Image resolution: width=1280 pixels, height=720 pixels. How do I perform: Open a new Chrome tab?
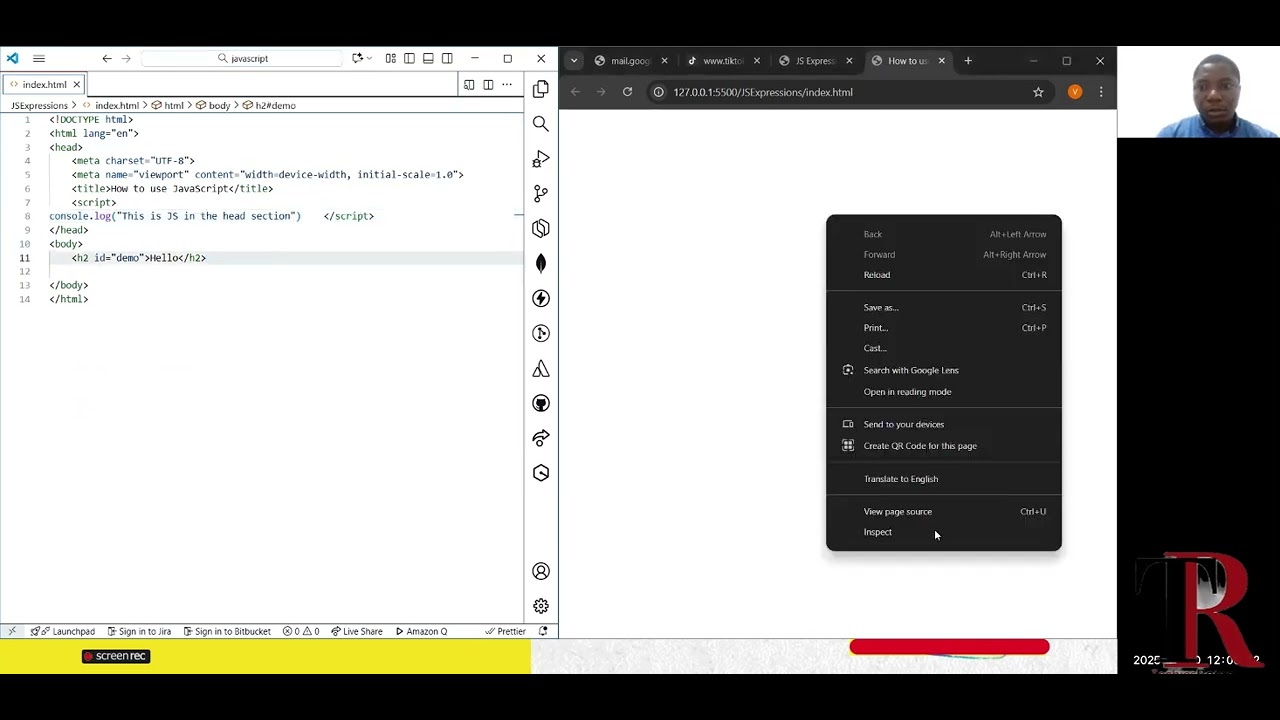pos(968,61)
